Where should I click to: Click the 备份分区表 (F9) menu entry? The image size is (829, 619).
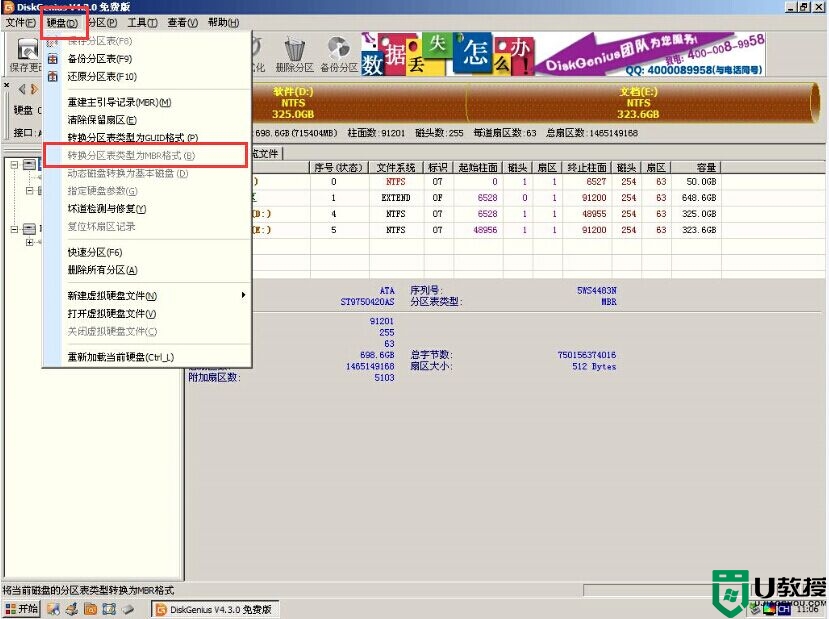(x=100, y=59)
